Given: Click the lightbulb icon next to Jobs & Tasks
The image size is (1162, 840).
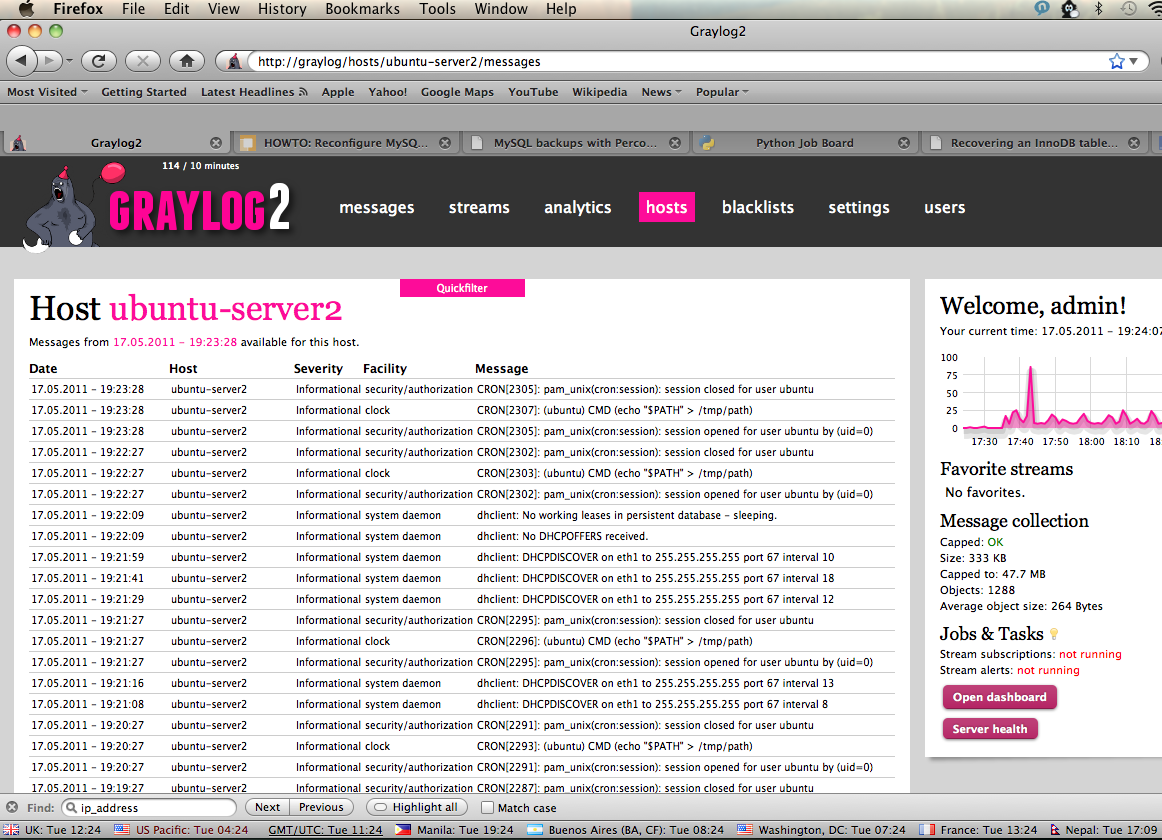Looking at the screenshot, I should [1054, 634].
